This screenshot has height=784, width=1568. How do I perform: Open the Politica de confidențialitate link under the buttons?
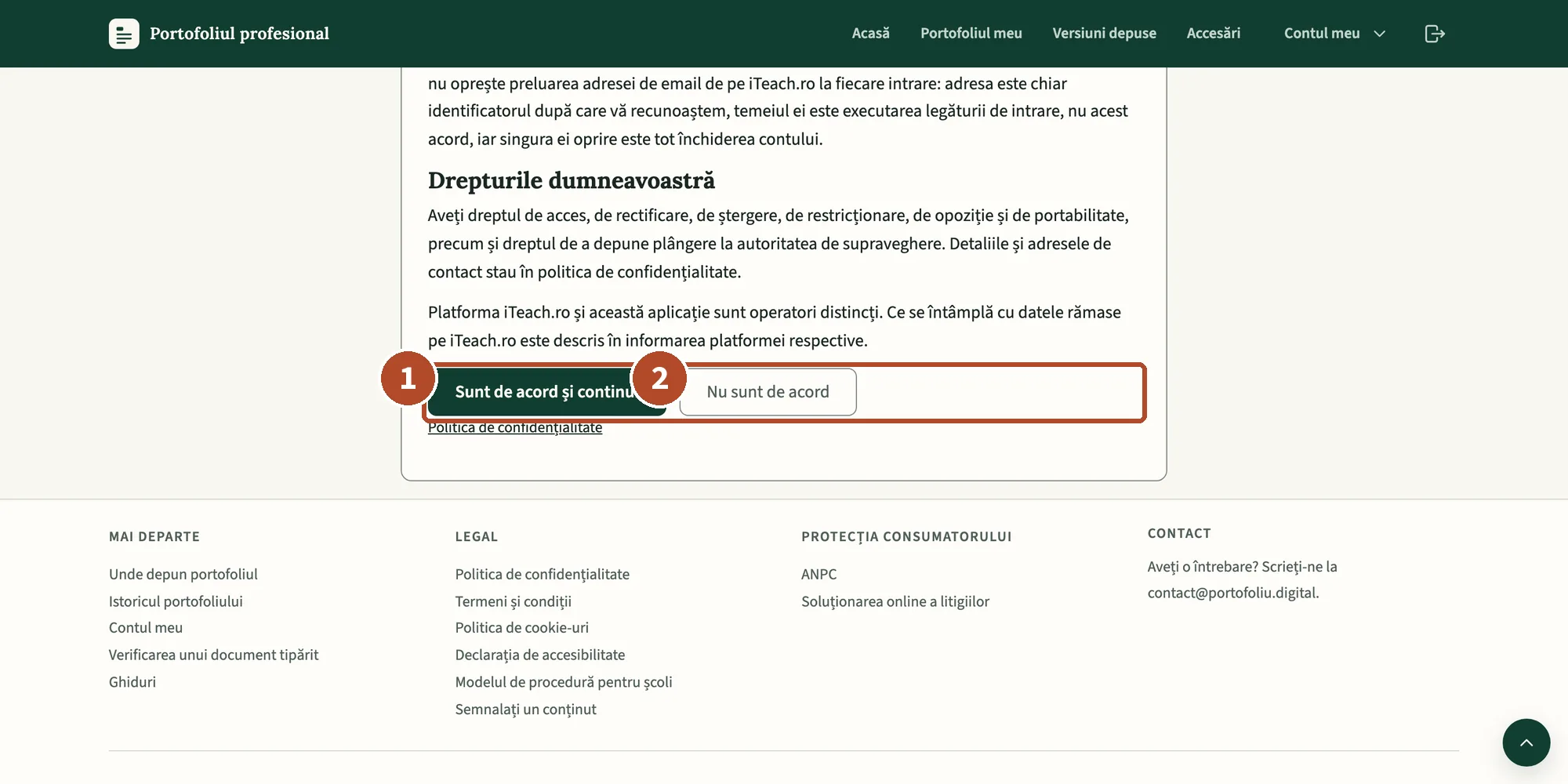pos(515,428)
